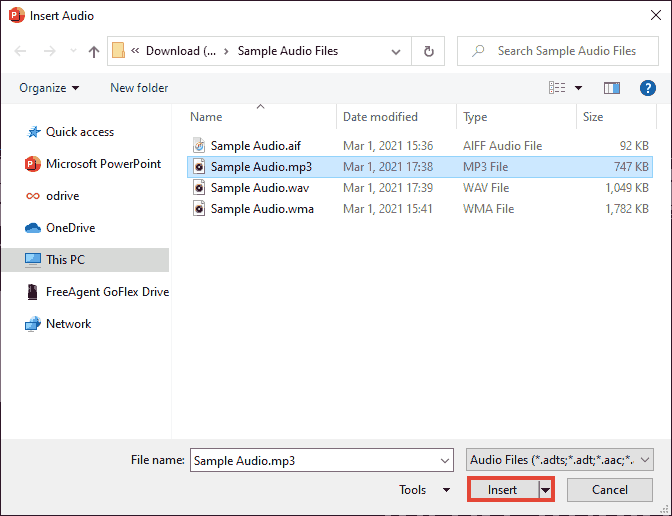This screenshot has height=516, width=672.
Task: Select Network in navigation pane
Action: click(x=68, y=324)
